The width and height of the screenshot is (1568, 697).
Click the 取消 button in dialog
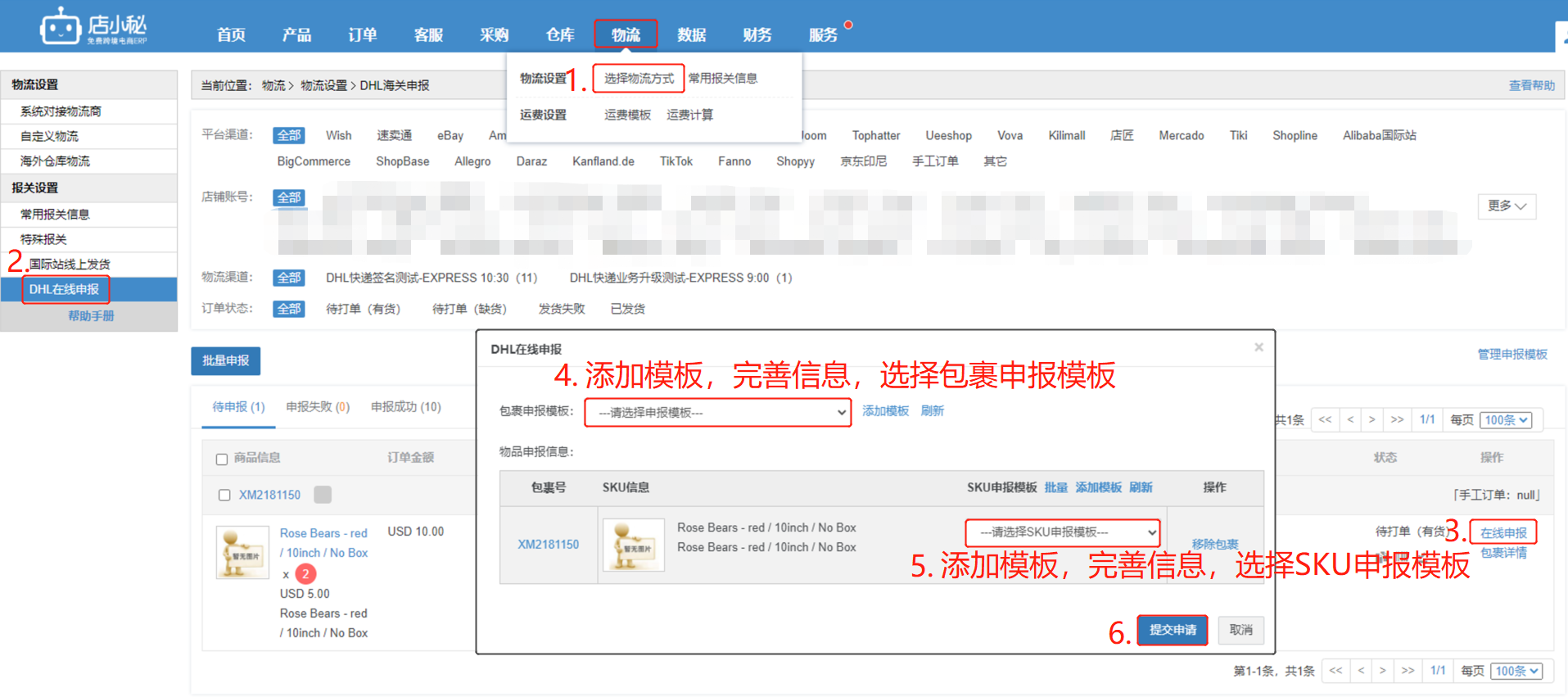pyautogui.click(x=1241, y=630)
